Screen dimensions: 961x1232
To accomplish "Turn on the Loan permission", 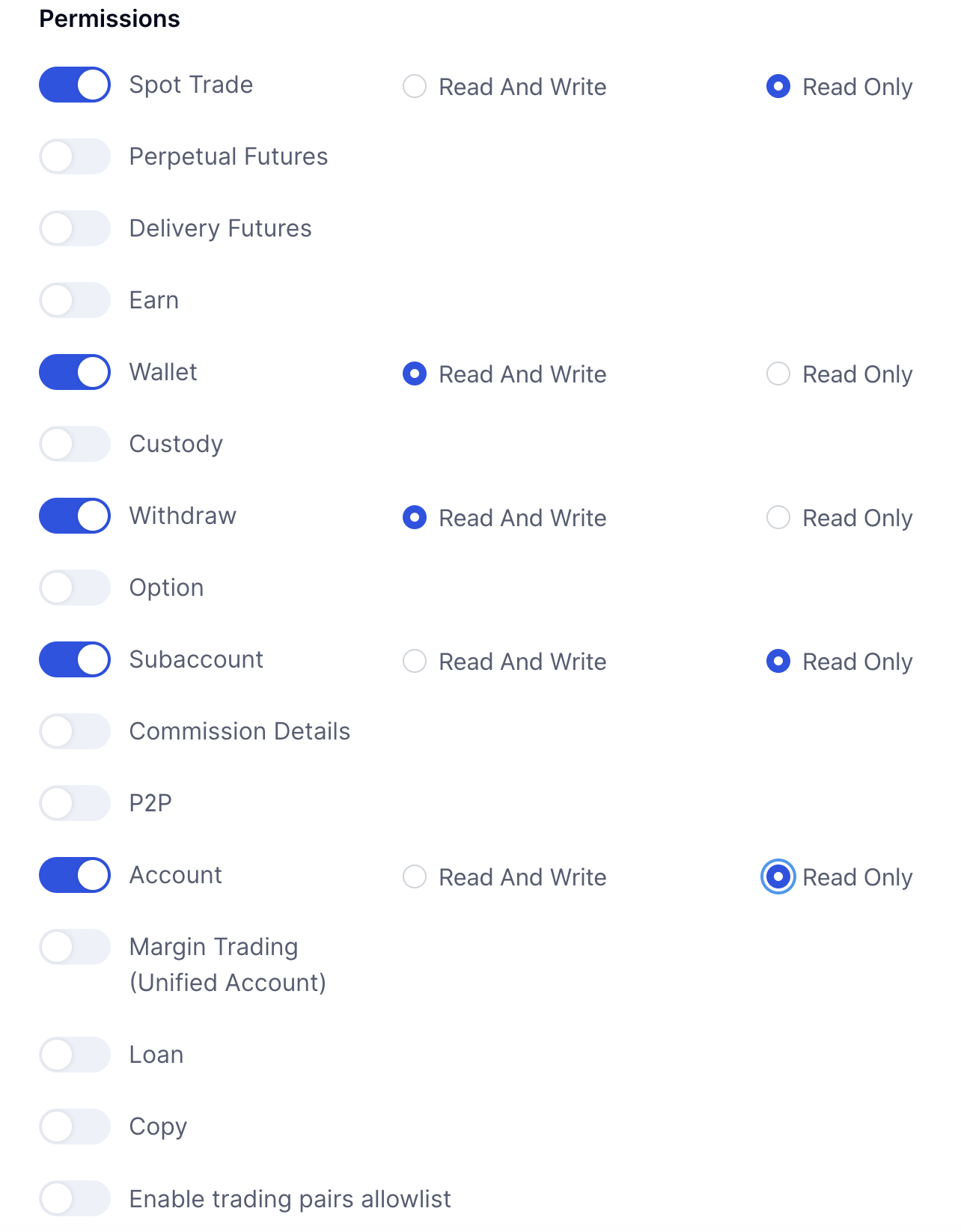I will pos(74,1055).
